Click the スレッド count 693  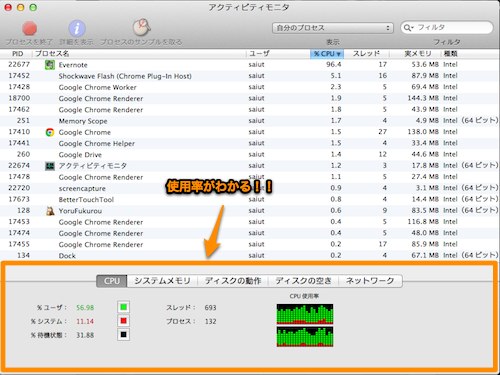click(x=210, y=307)
